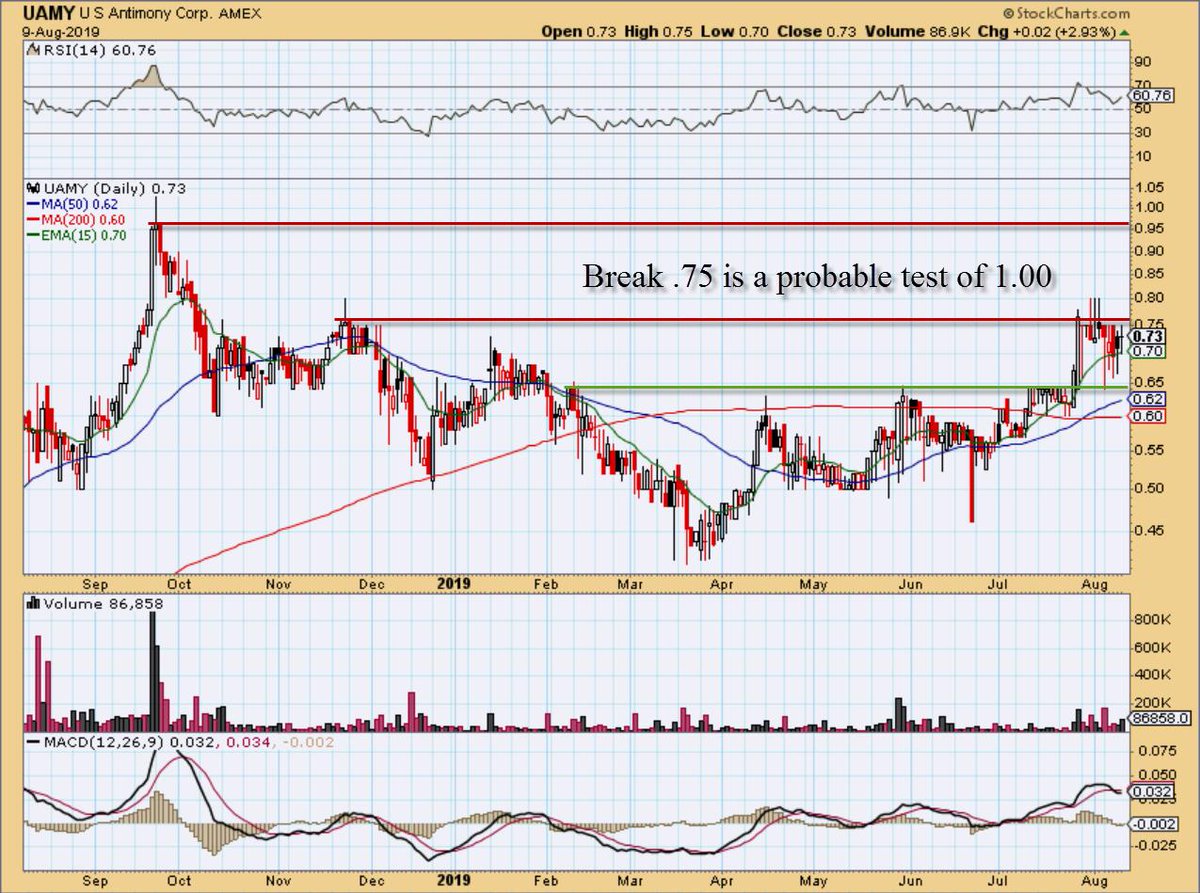Click the 30 level on RSI axis
The width and height of the screenshot is (1200, 893).
point(1143,133)
